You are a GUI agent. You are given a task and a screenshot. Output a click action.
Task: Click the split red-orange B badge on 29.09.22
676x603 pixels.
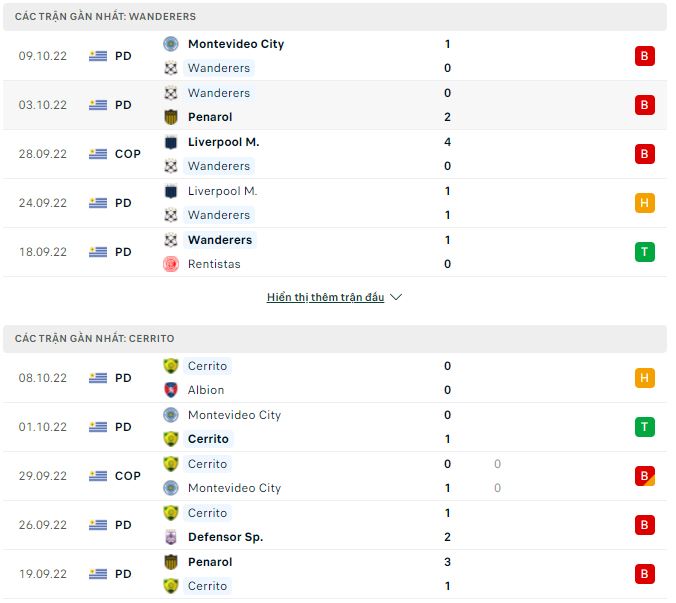645,476
